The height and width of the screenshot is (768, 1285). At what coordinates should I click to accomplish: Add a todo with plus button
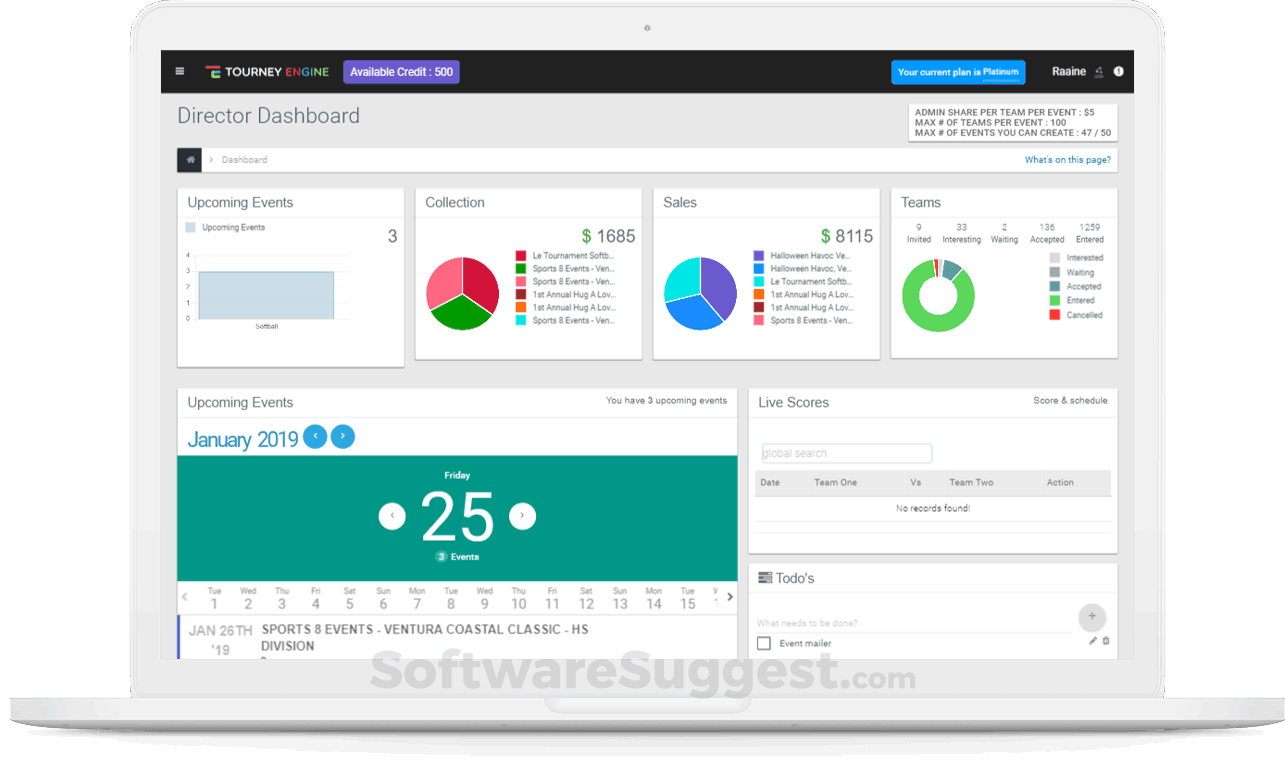point(1092,616)
